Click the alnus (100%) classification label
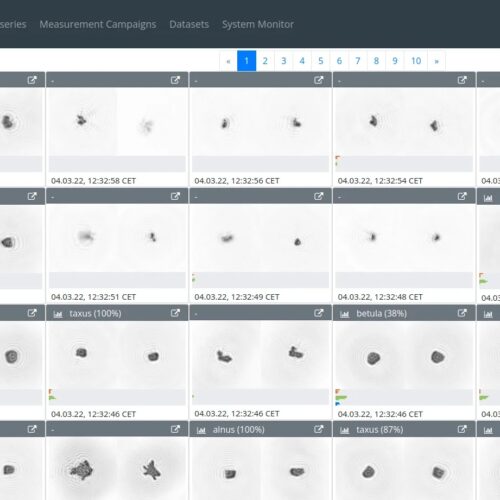This screenshot has height=500, width=500. coord(239,430)
